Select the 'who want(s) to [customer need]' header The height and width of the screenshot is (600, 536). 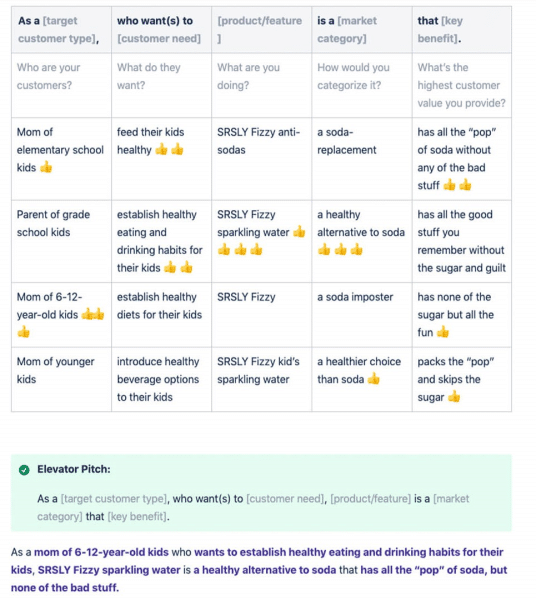pos(161,29)
